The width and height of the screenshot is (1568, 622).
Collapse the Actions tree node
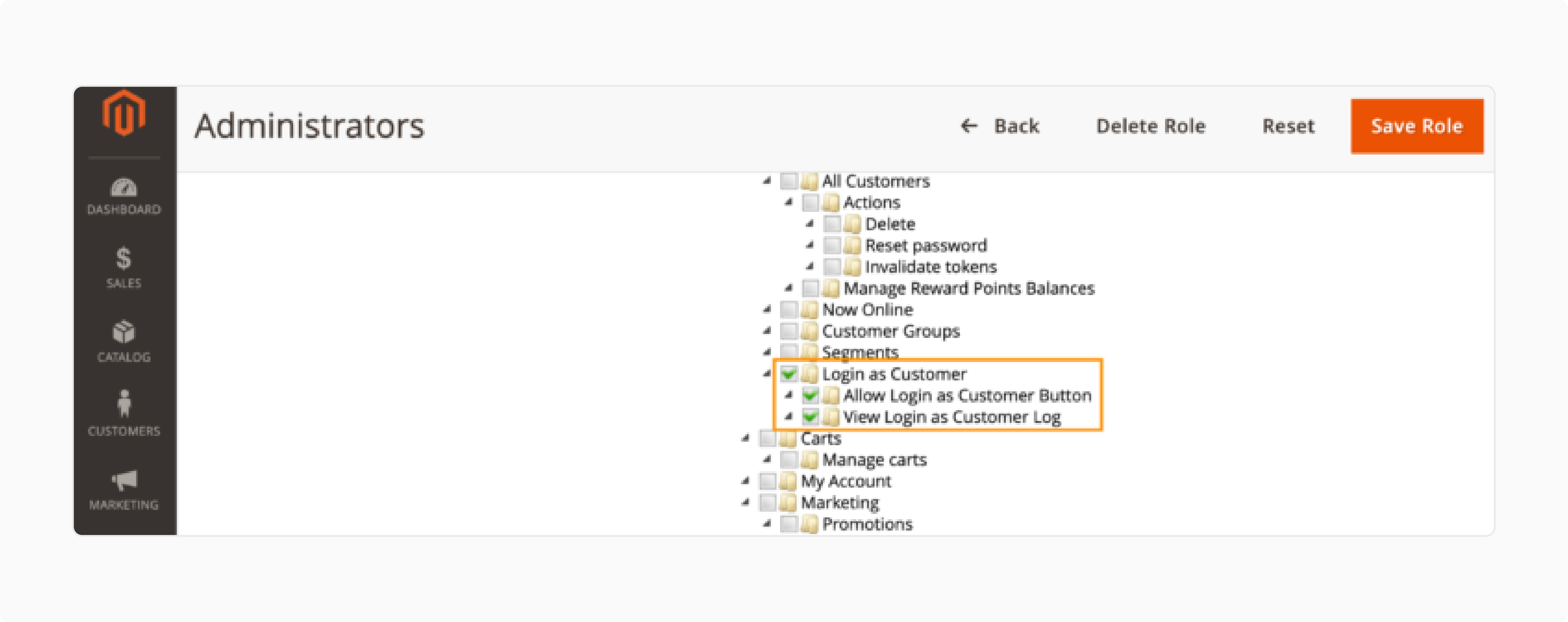pos(788,202)
